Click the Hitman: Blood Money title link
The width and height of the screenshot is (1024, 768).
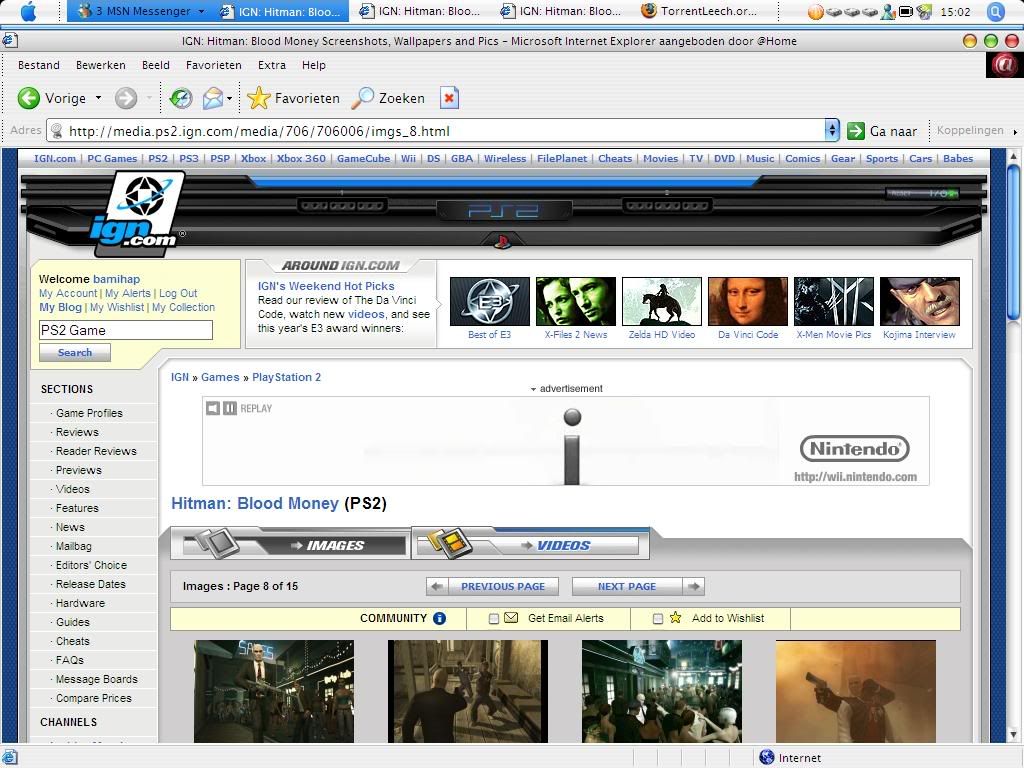(255, 504)
